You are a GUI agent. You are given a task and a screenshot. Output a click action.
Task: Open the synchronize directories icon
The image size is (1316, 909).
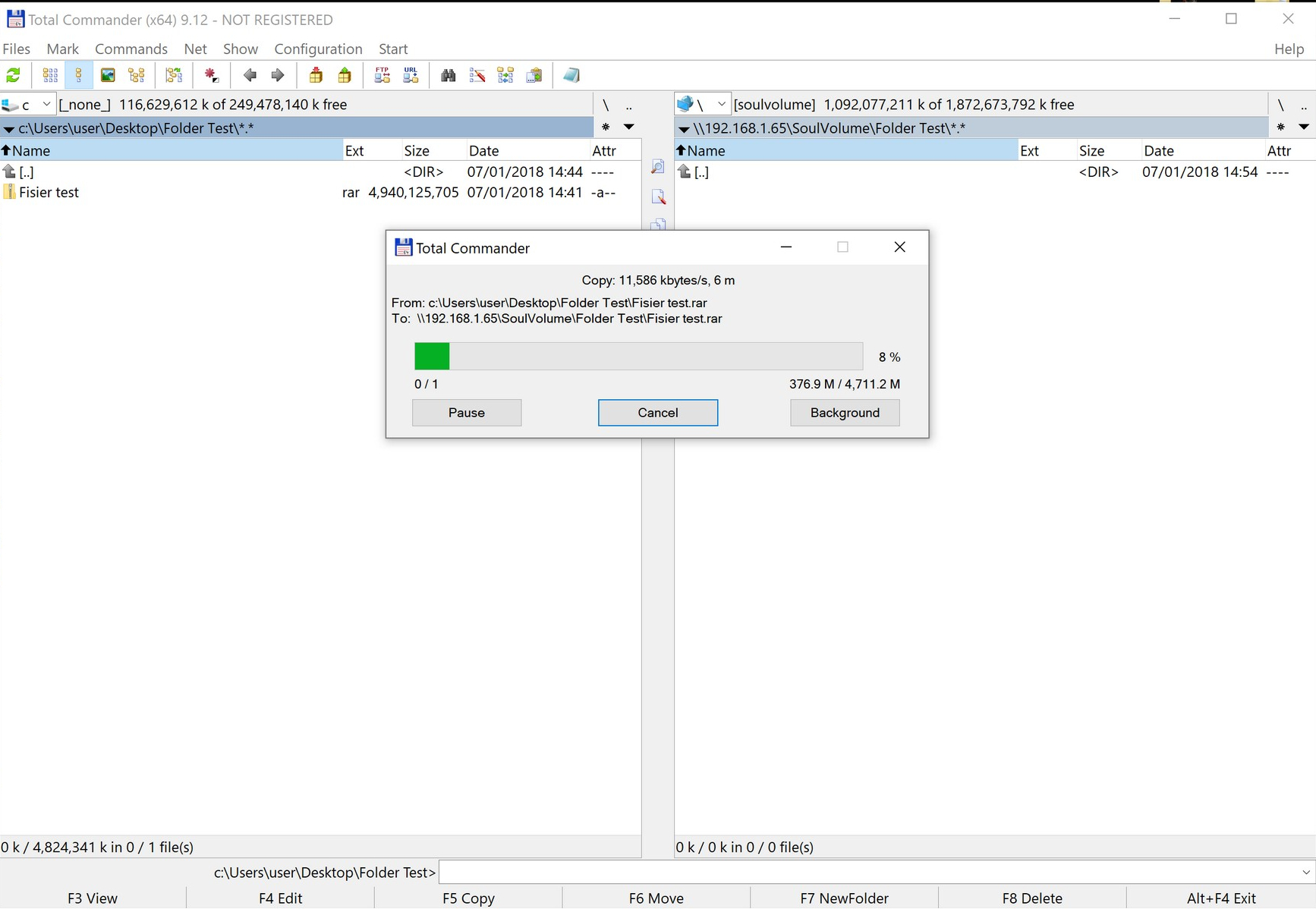pos(505,75)
